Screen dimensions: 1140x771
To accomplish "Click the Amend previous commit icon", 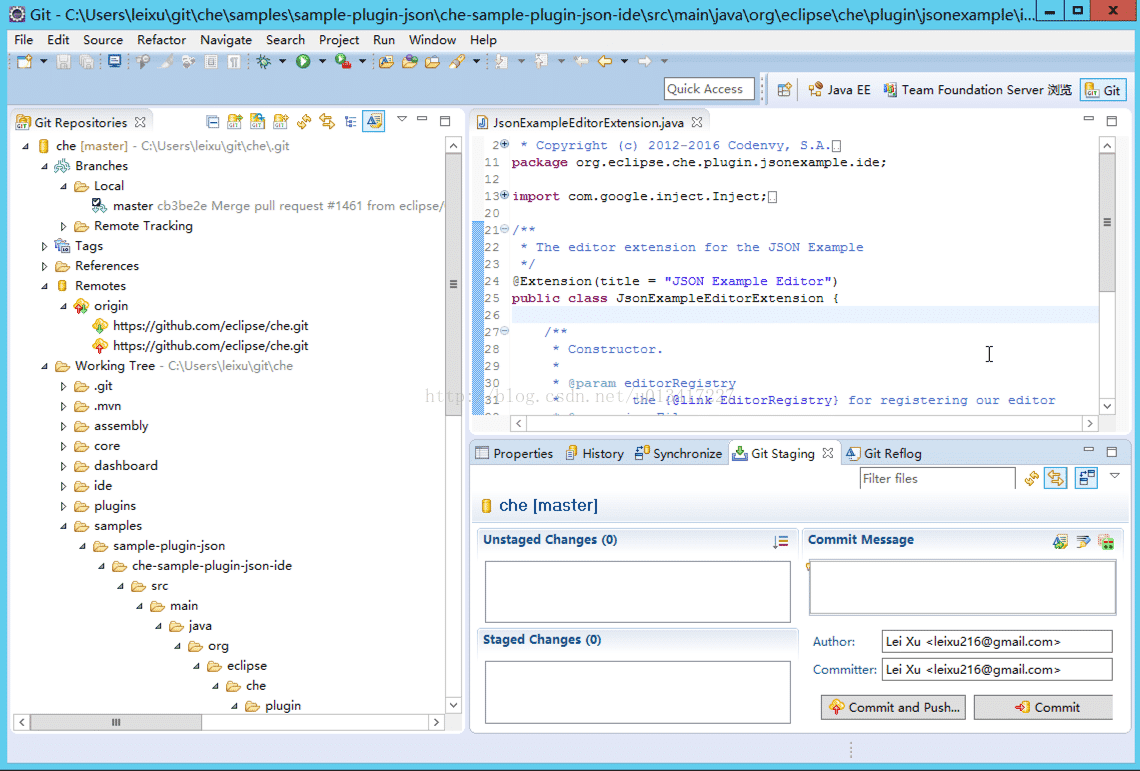I will (1060, 541).
